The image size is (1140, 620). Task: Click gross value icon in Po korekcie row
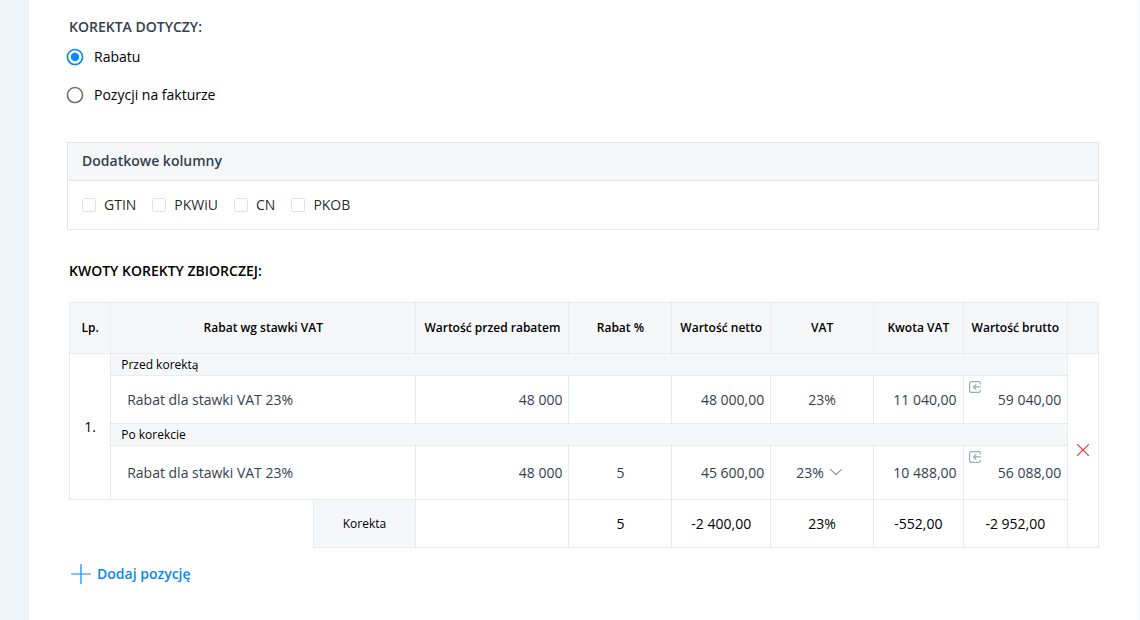pos(976,457)
